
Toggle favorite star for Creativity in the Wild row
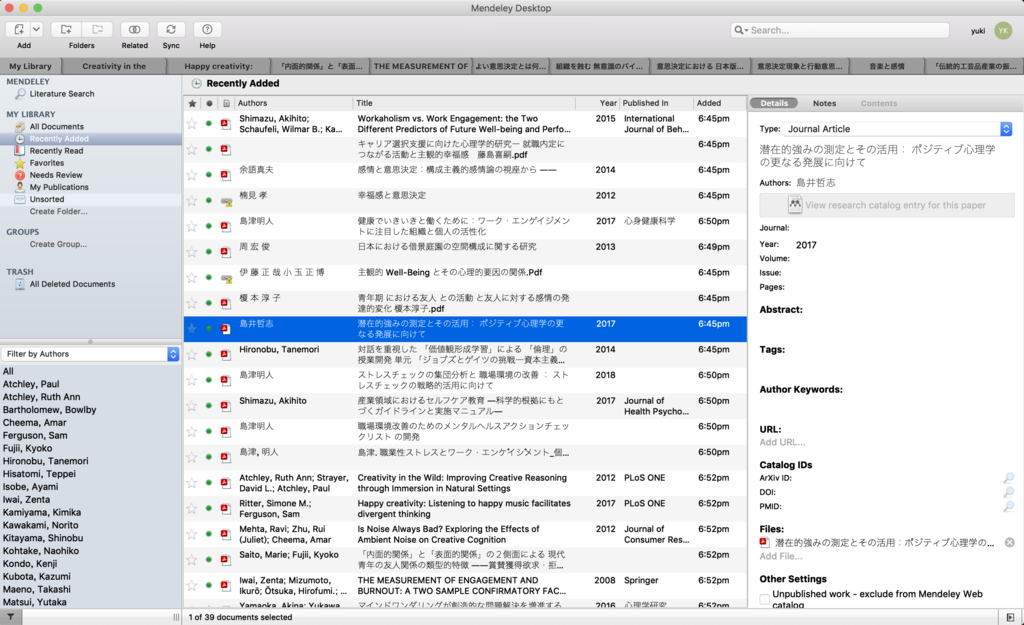[x=192, y=483]
